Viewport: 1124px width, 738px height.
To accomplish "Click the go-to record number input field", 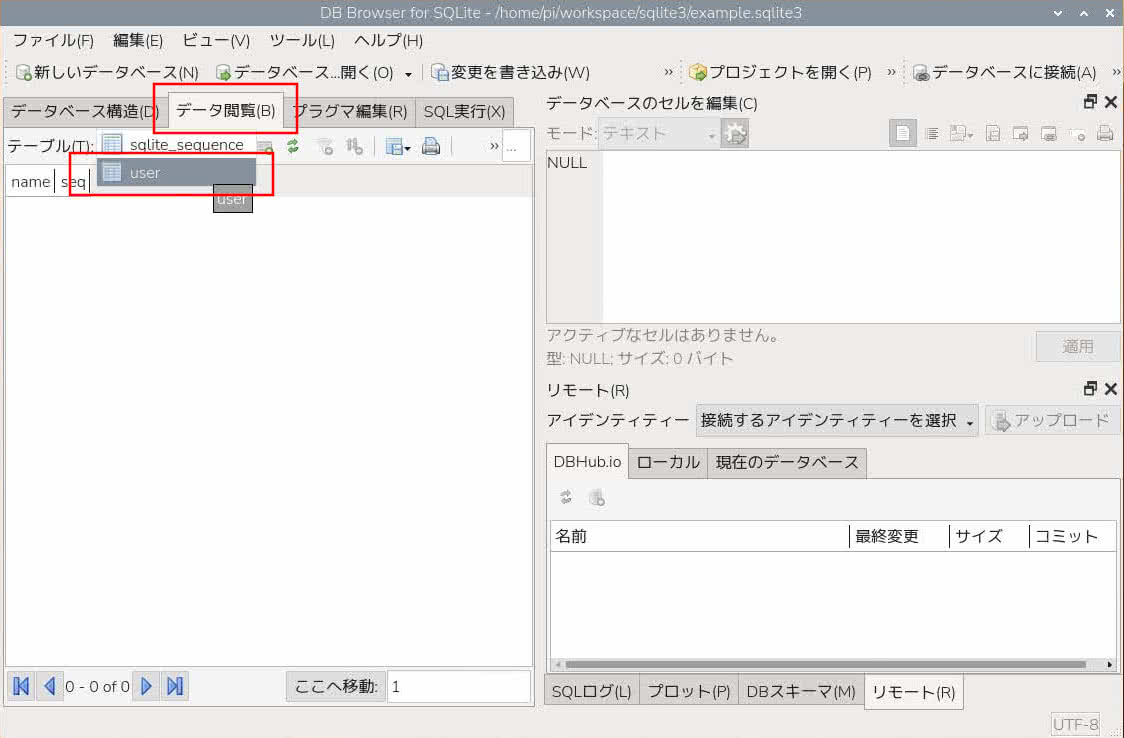I will click(x=459, y=686).
